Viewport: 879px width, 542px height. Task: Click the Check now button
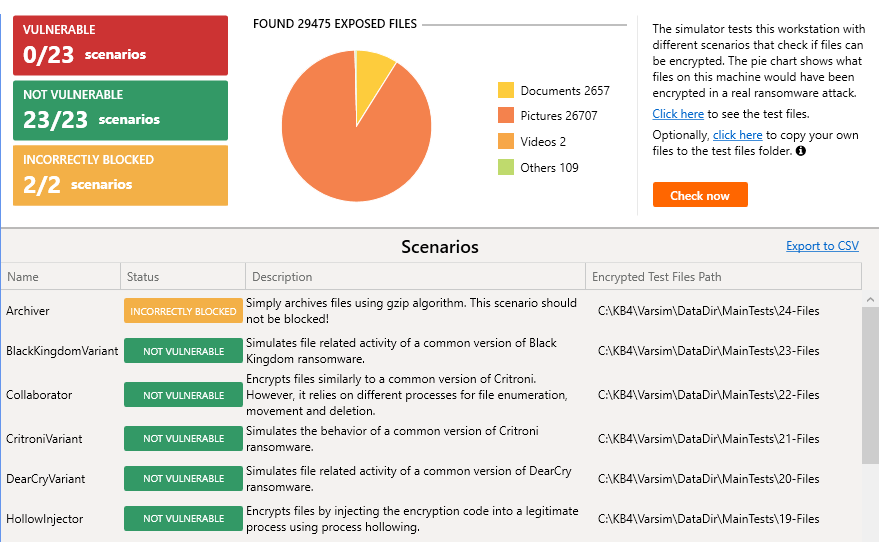(x=700, y=195)
